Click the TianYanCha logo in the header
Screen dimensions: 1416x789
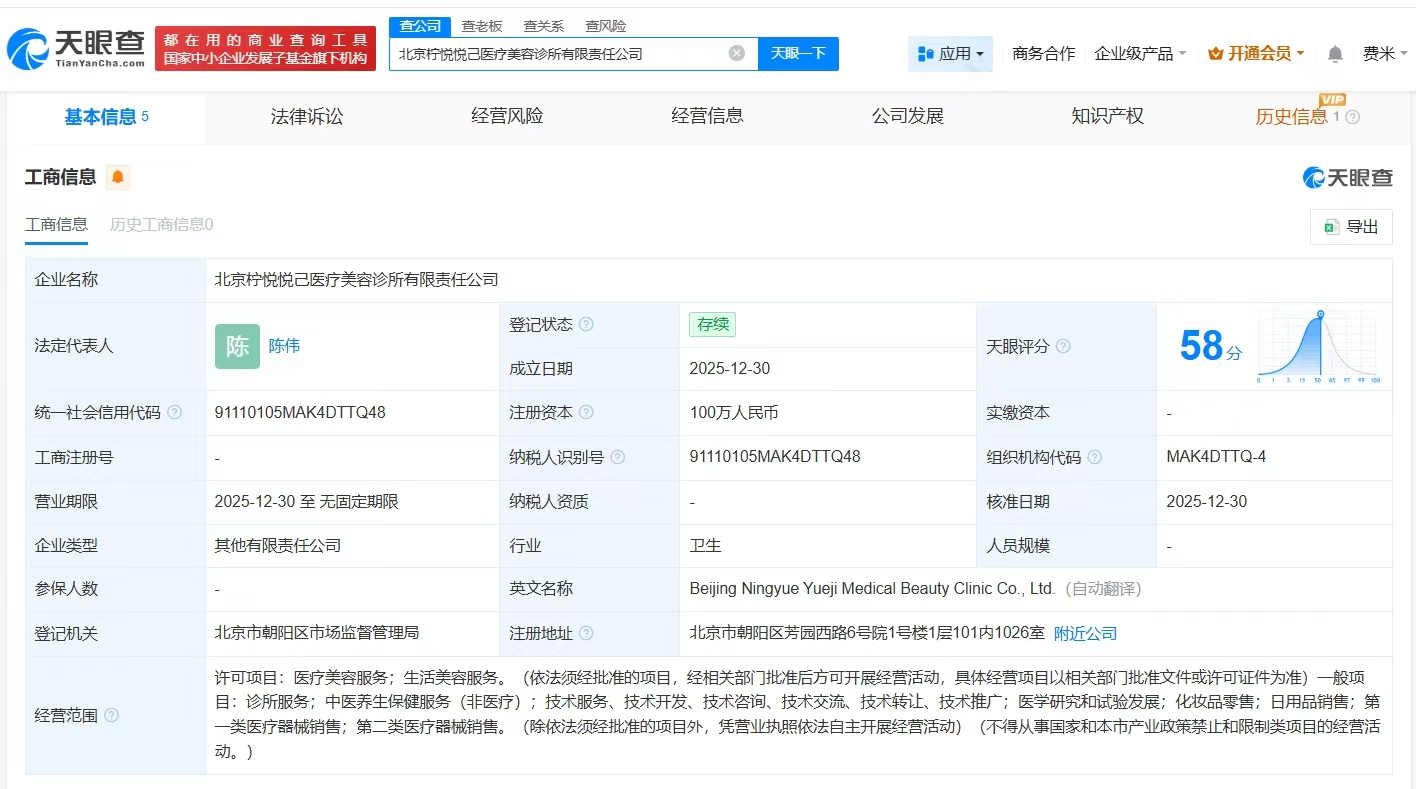76,48
